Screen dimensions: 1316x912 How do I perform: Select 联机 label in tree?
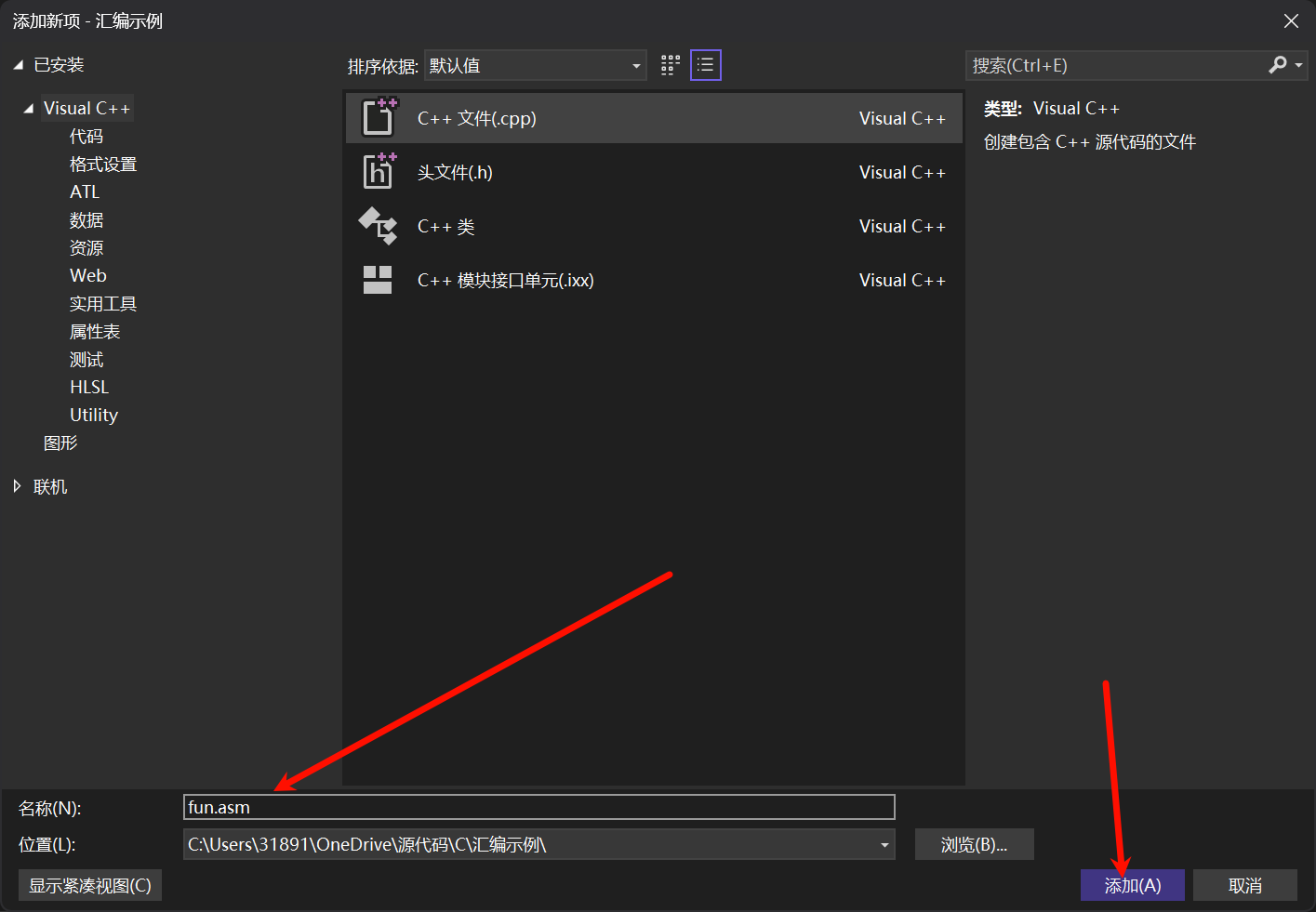coord(50,487)
